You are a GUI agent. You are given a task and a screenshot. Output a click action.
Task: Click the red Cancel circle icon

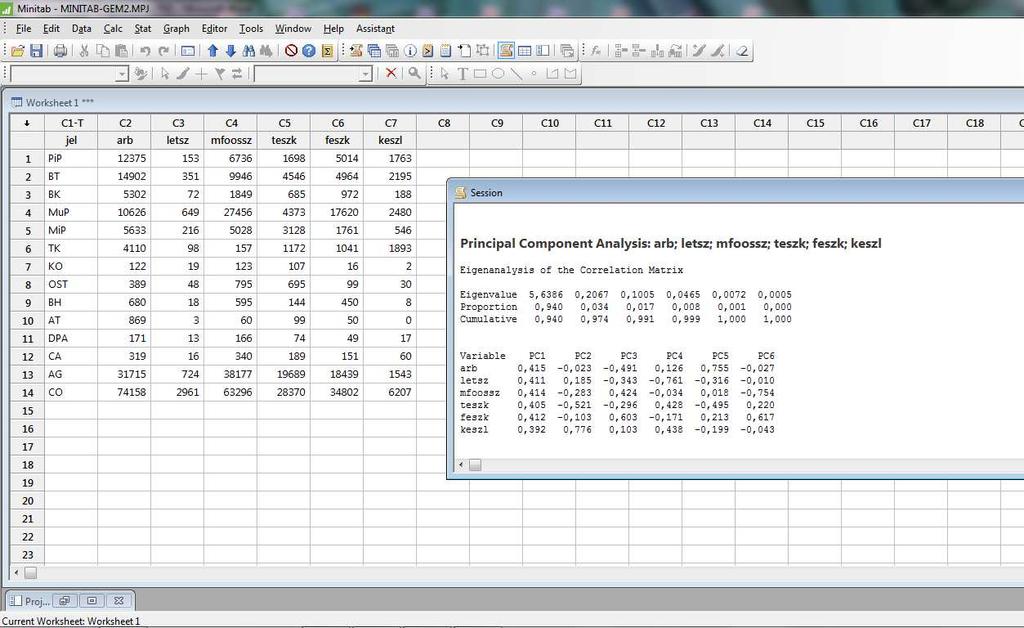pyautogui.click(x=291, y=51)
